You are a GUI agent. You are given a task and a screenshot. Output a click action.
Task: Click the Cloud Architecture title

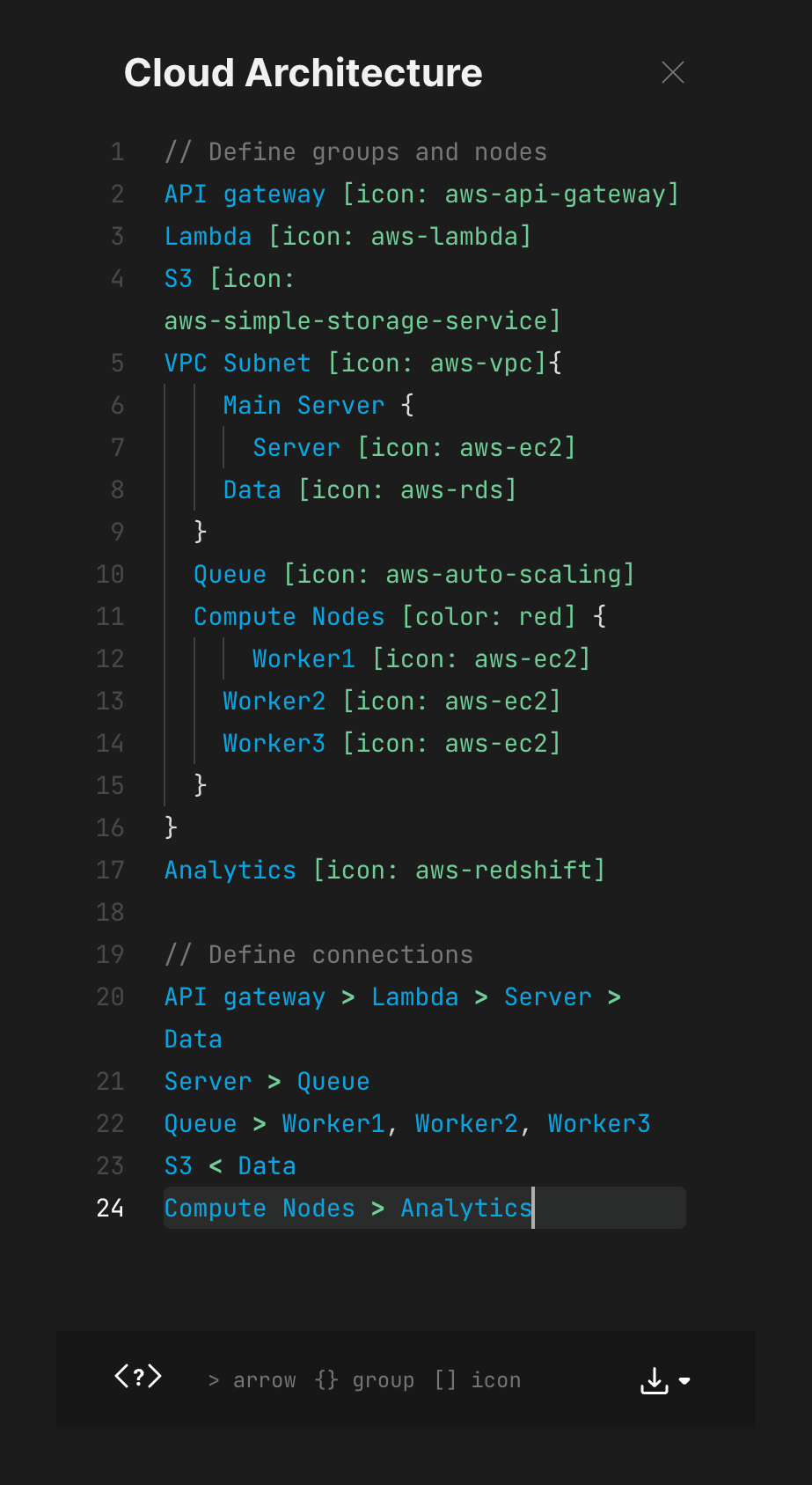pyautogui.click(x=304, y=72)
